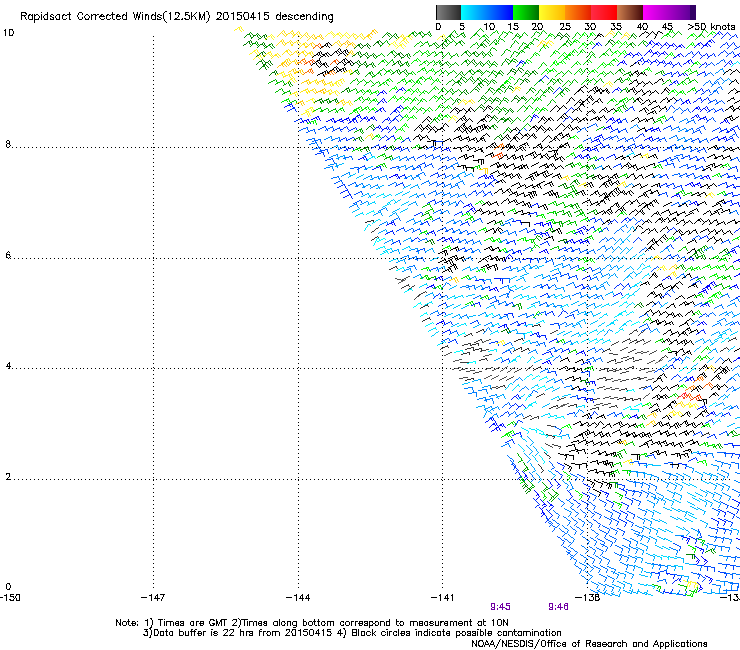
Task: Click the 'Rapidscat Corrected Winds(12.5KM)' title text
Action: 115,17
